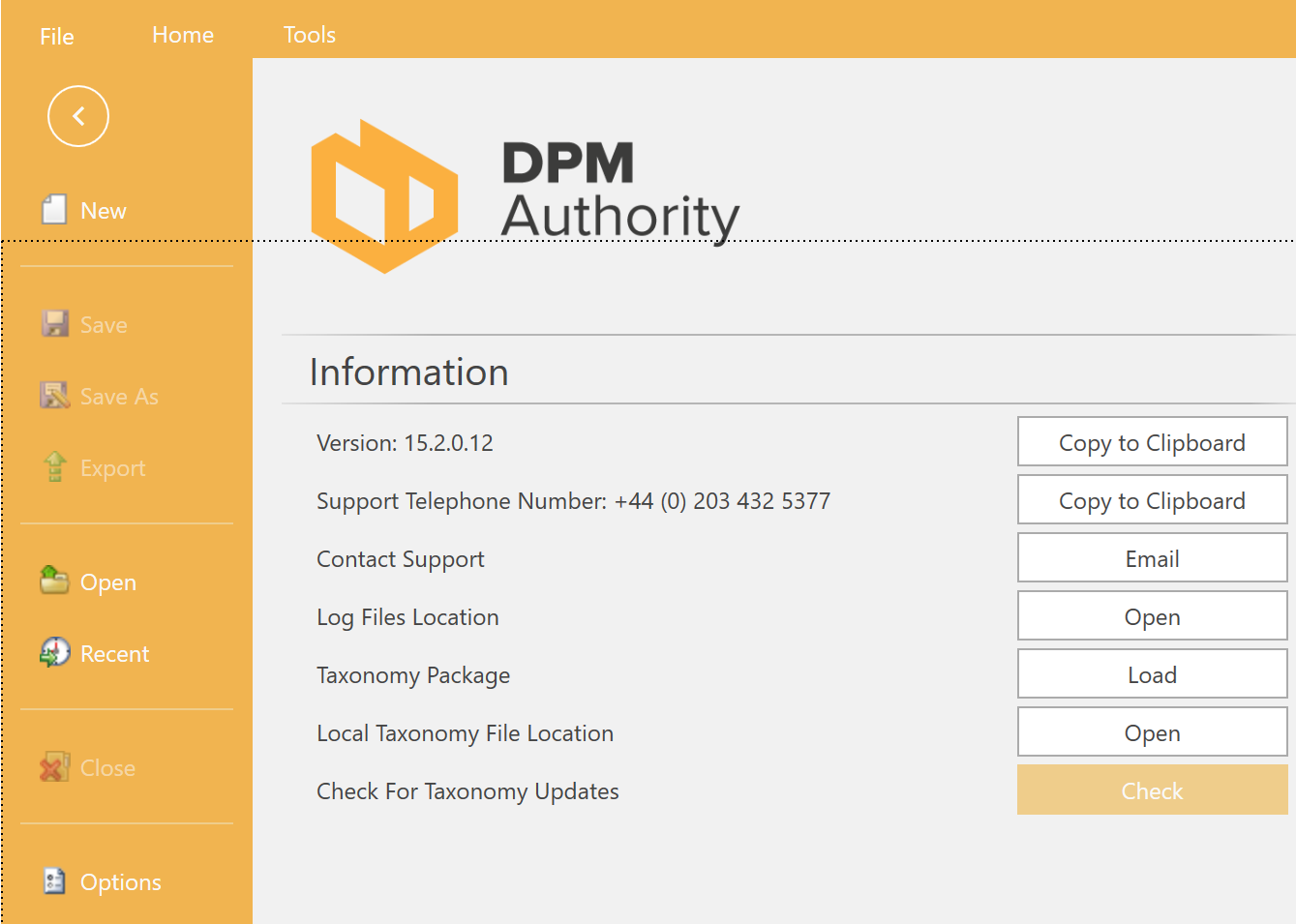The height and width of the screenshot is (924, 1296).
Task: Open Local Taxonomy File Location
Action: pos(1152,732)
